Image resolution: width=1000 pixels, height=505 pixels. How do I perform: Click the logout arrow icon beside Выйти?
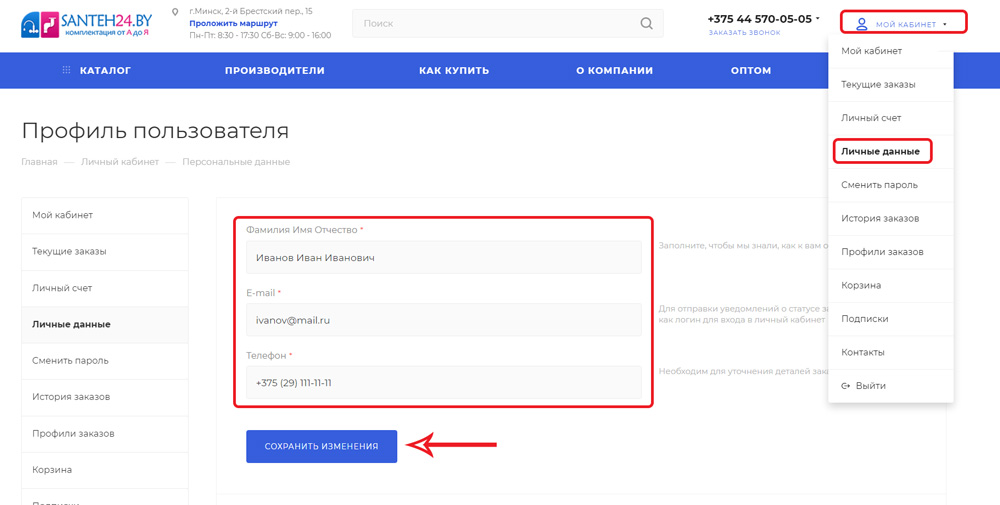coord(846,386)
